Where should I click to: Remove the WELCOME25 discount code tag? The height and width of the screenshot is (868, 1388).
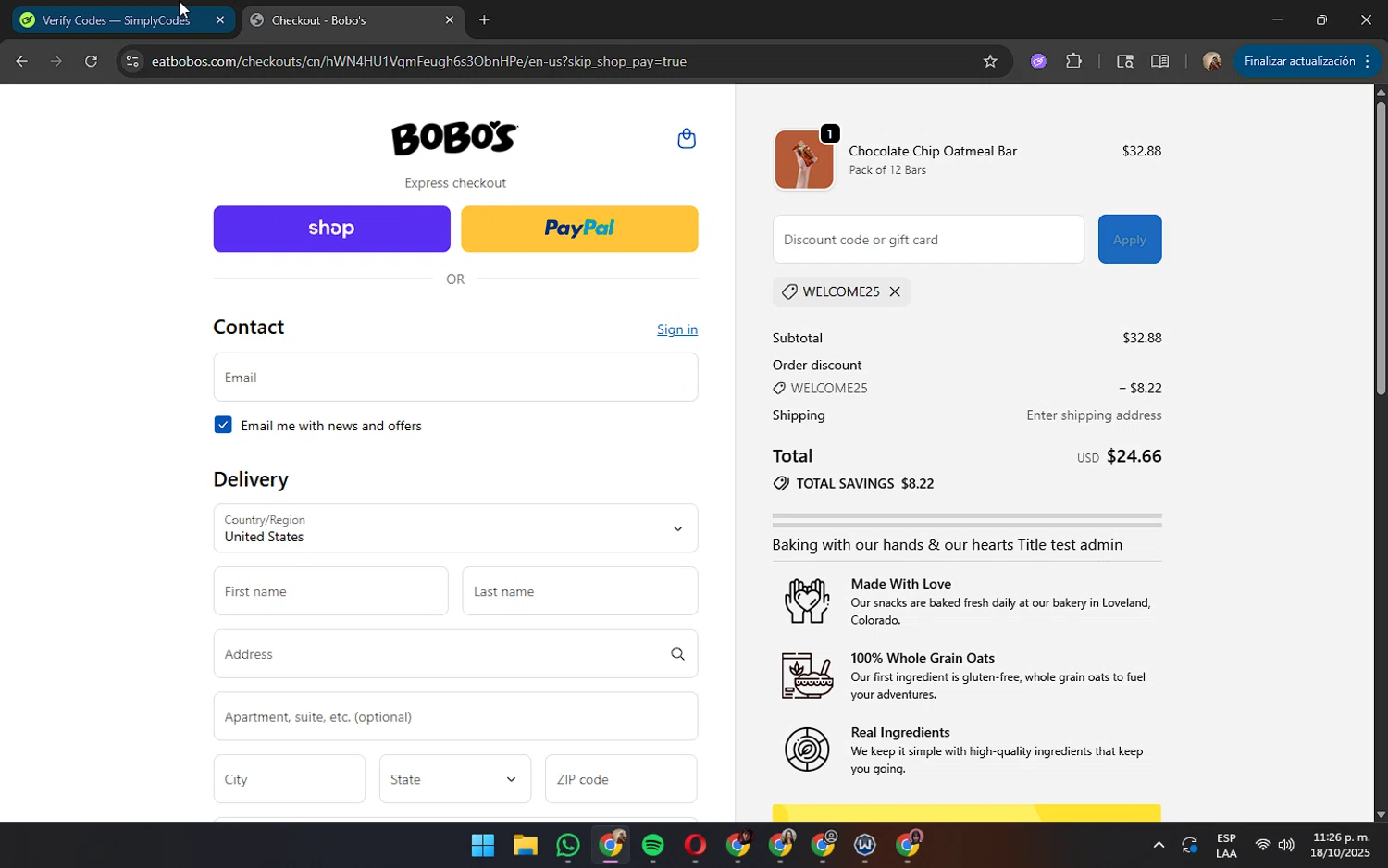point(895,291)
